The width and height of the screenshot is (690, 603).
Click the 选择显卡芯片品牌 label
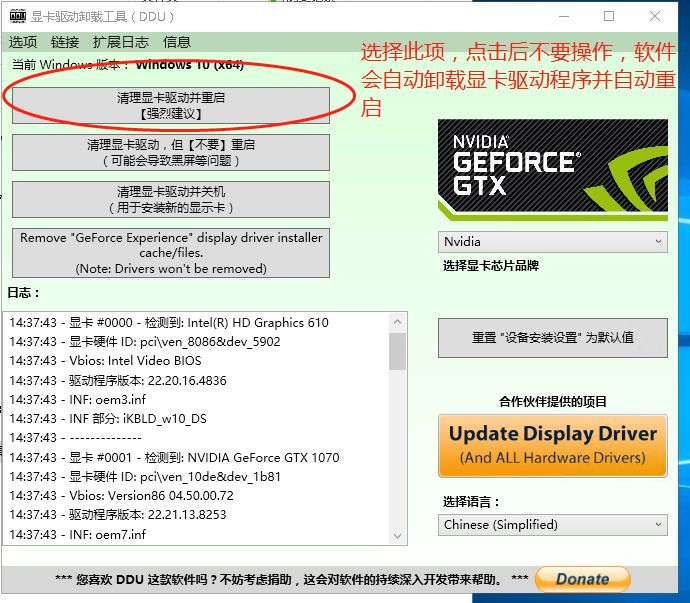point(491,266)
